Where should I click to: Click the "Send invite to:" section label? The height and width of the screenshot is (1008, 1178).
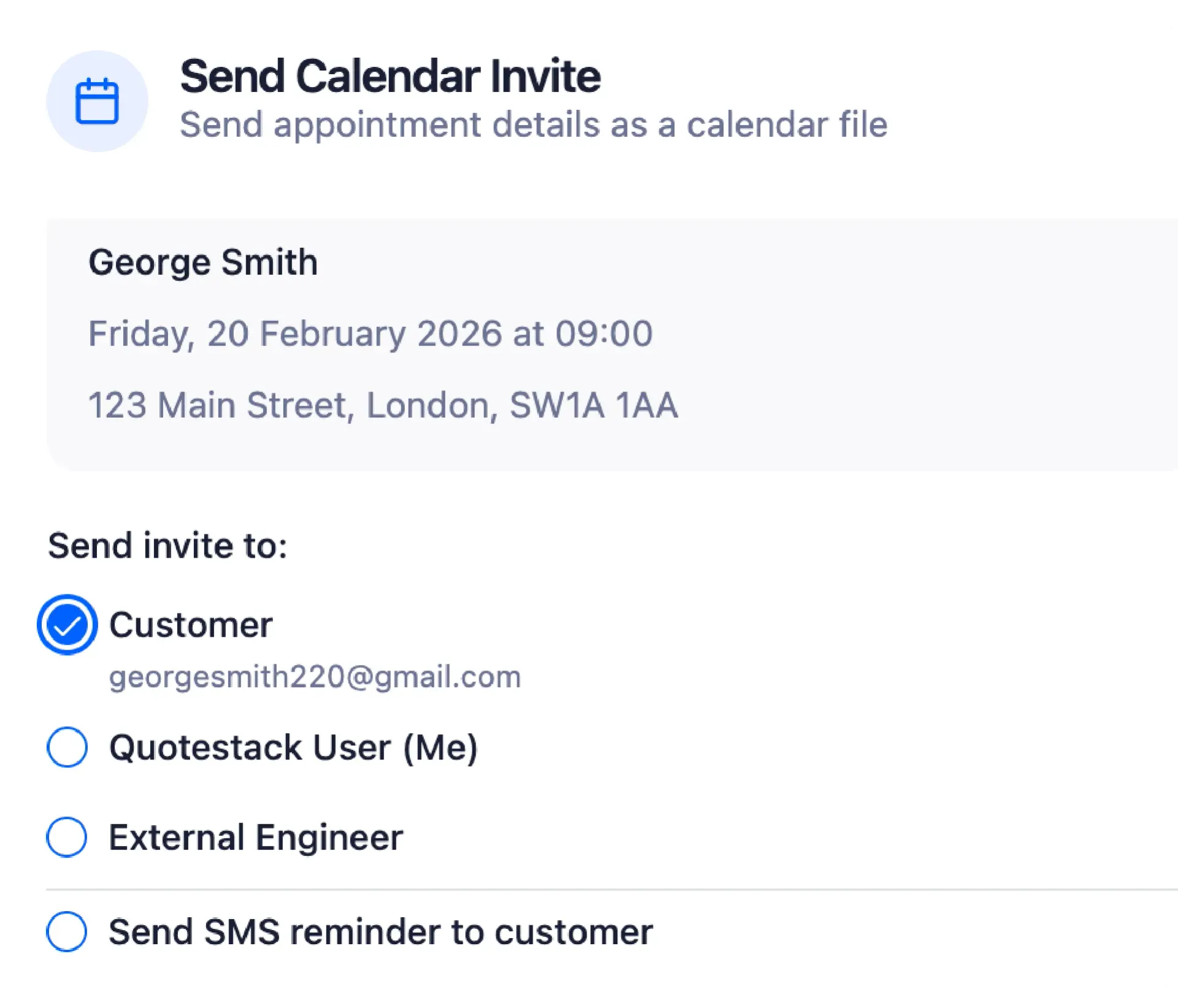click(167, 545)
